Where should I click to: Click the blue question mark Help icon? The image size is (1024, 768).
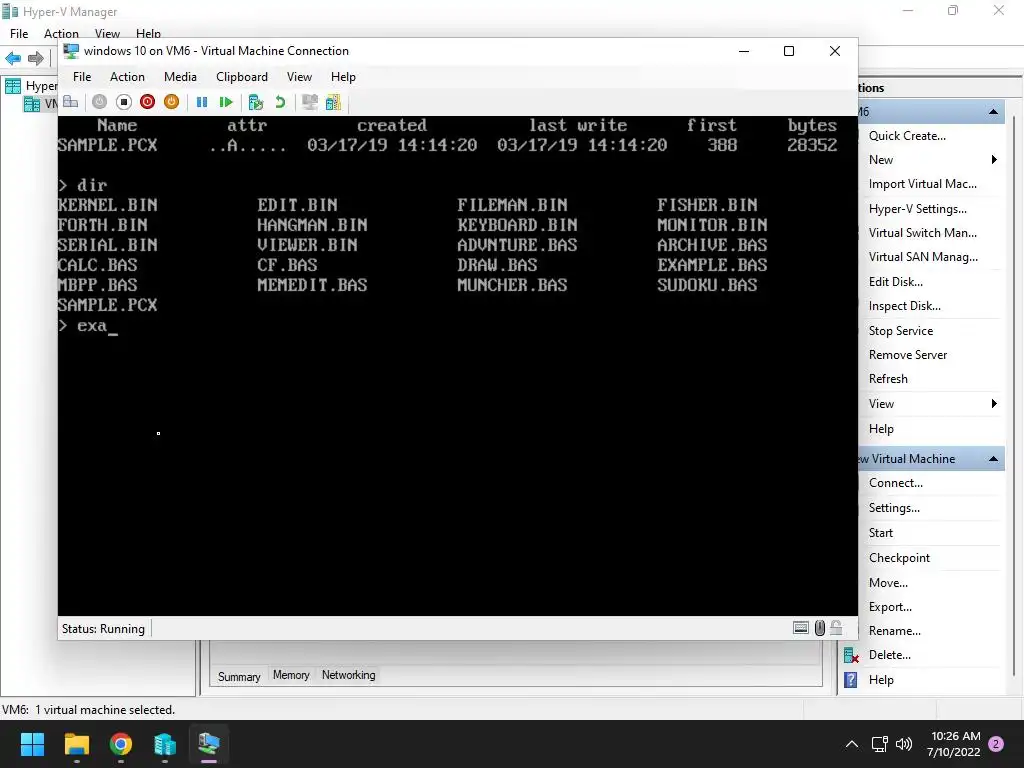850,680
